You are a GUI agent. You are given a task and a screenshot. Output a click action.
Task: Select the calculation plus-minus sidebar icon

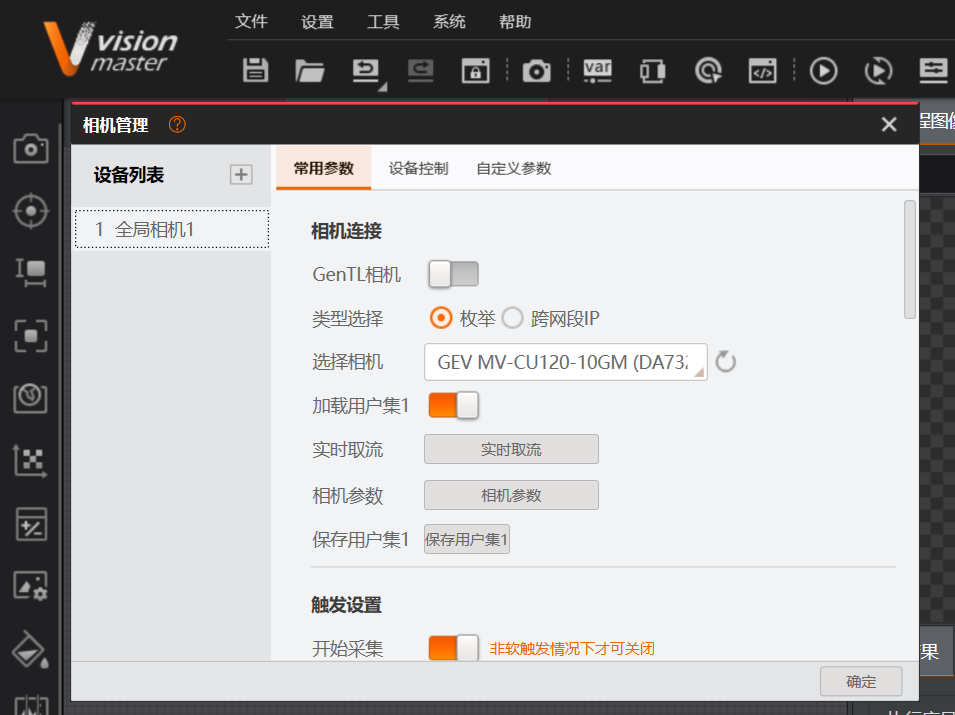pos(30,524)
